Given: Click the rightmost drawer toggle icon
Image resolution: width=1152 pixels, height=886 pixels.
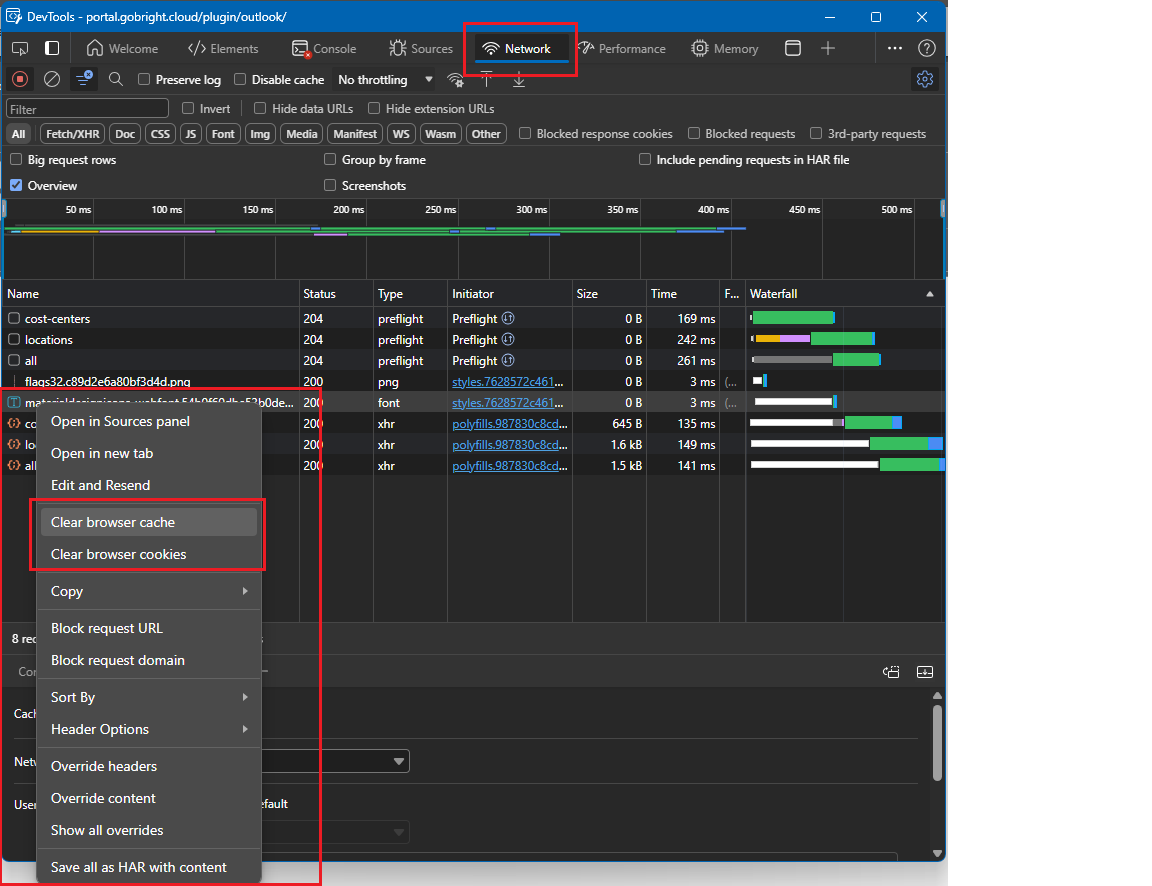Looking at the screenshot, I should 925,671.
